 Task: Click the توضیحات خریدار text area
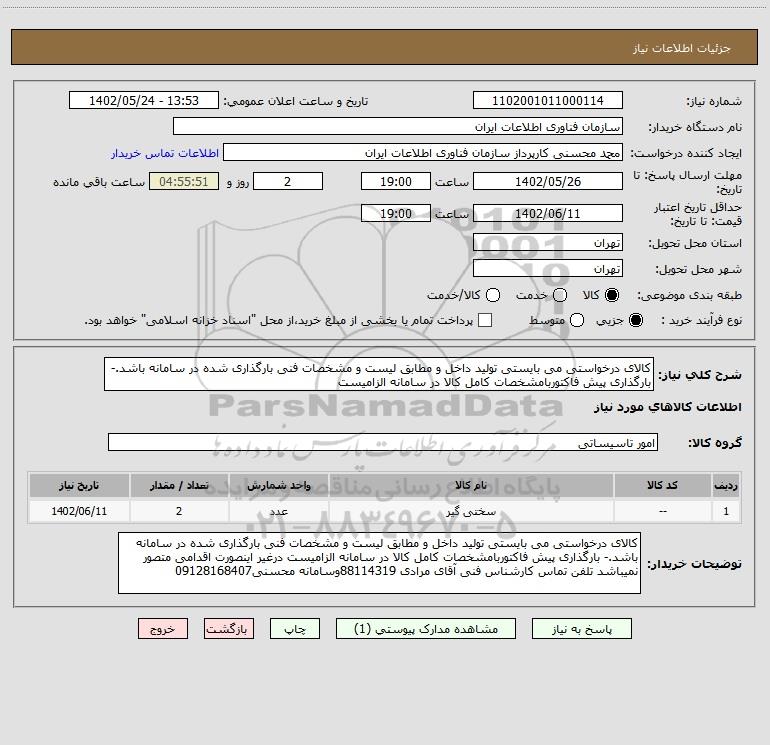380,563
